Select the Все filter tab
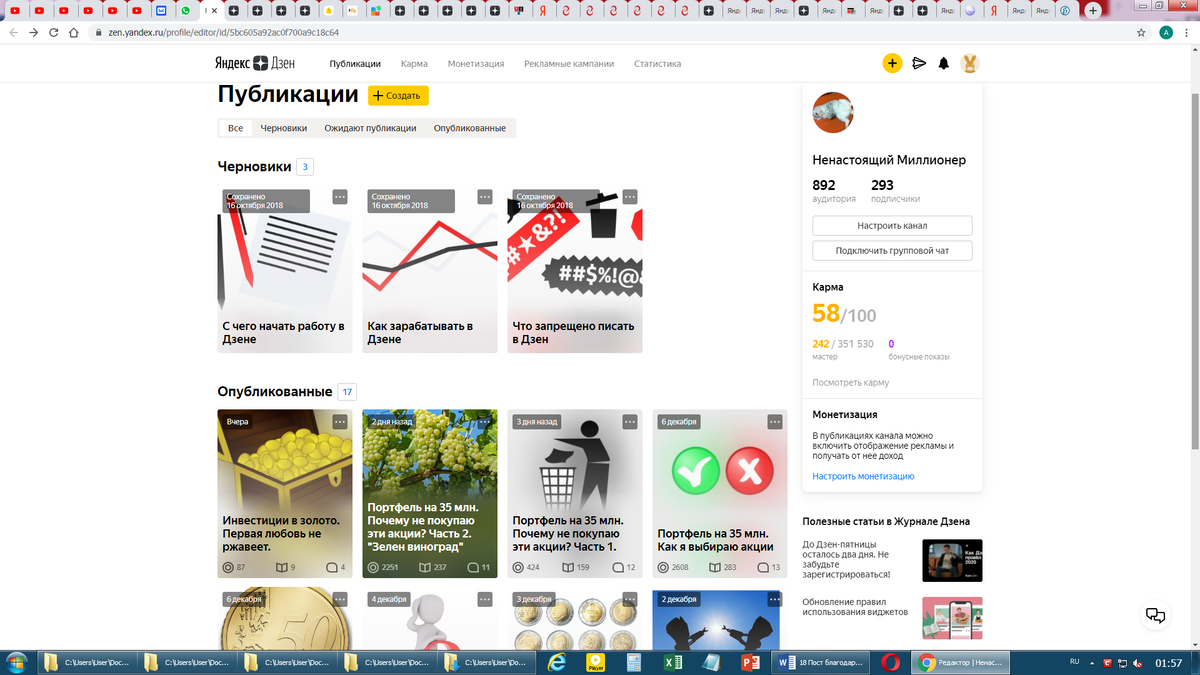 (x=235, y=128)
